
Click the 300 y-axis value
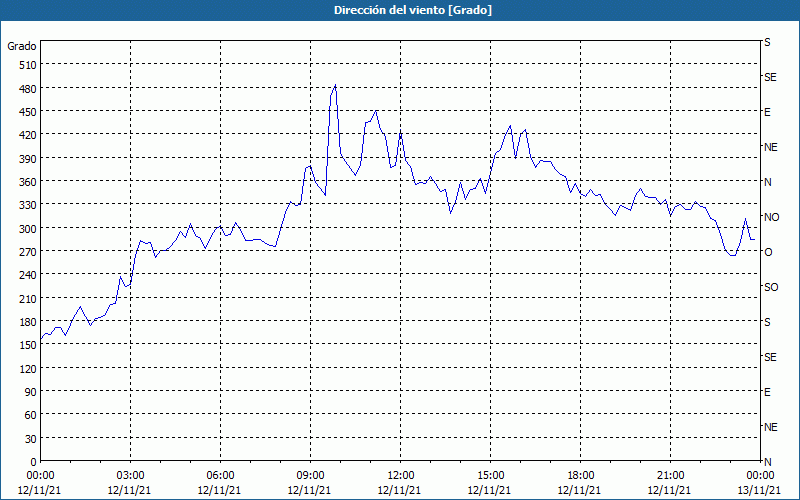coord(28,229)
